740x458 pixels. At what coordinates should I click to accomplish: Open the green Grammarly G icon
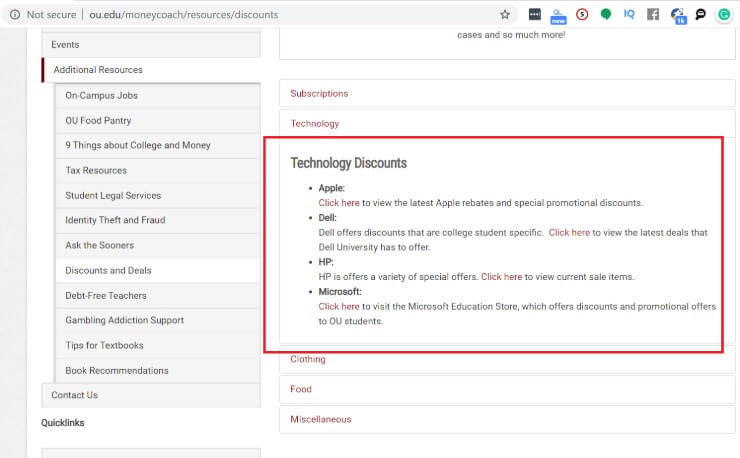click(x=724, y=15)
